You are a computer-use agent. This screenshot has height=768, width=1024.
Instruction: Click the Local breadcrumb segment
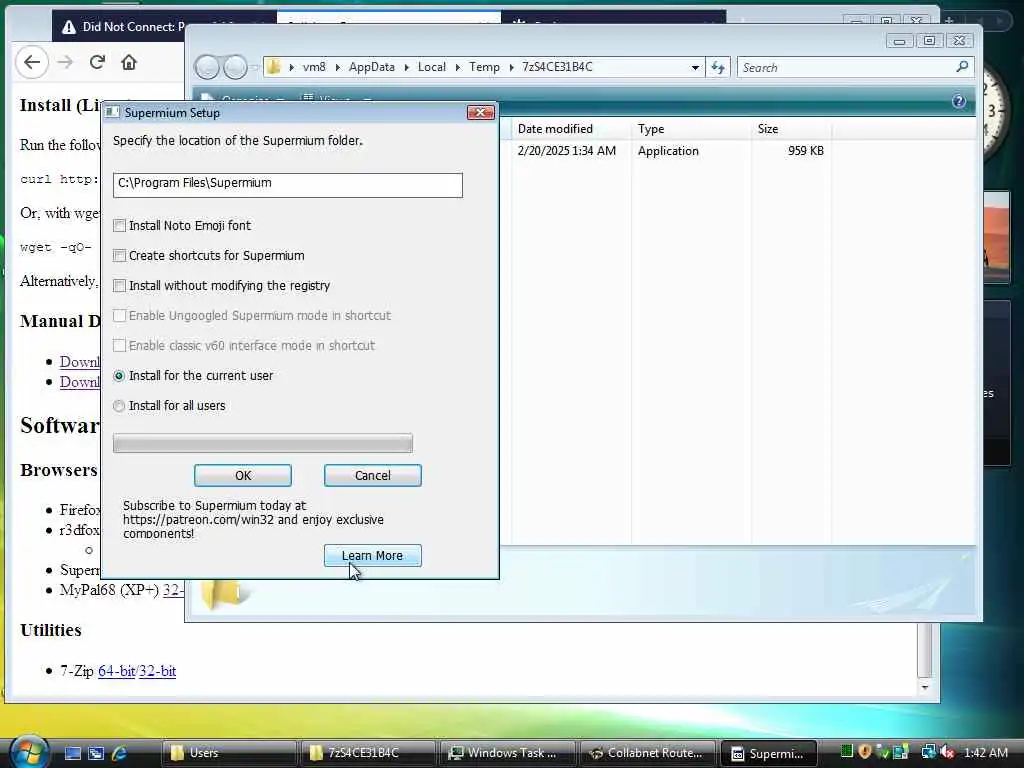(432, 67)
